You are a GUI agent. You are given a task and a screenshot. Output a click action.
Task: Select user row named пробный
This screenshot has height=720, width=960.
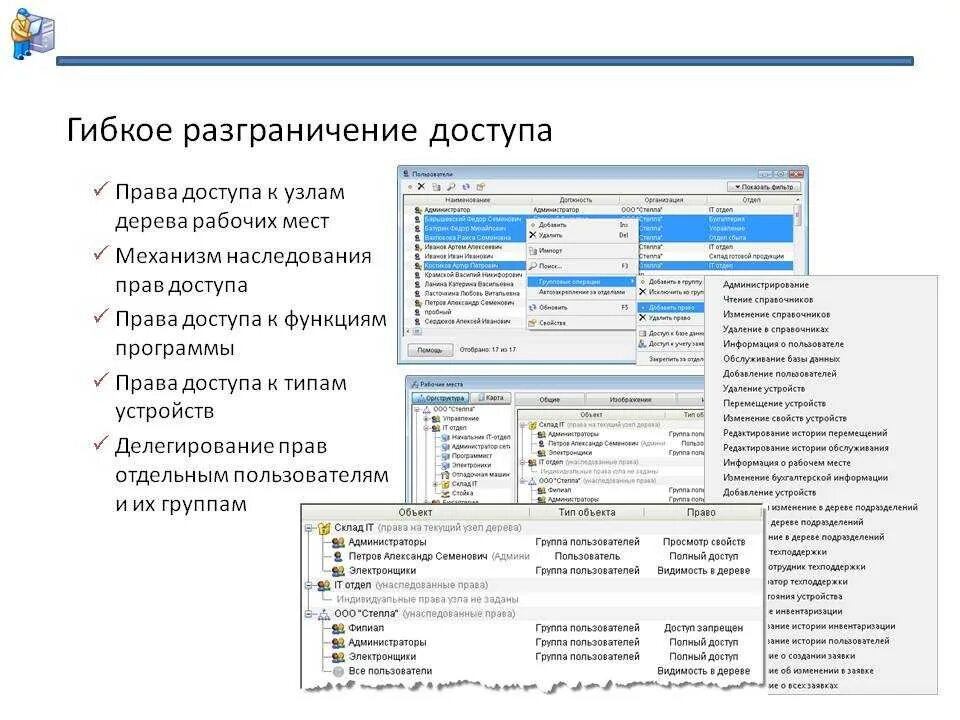tap(438, 312)
